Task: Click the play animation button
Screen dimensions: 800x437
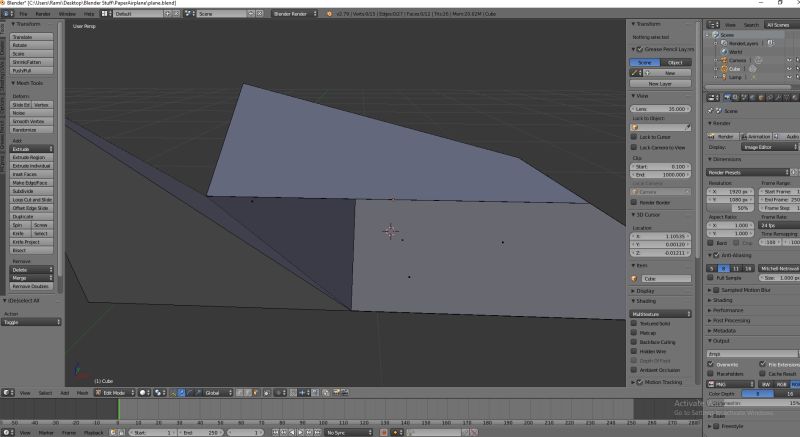Action: click(301, 432)
